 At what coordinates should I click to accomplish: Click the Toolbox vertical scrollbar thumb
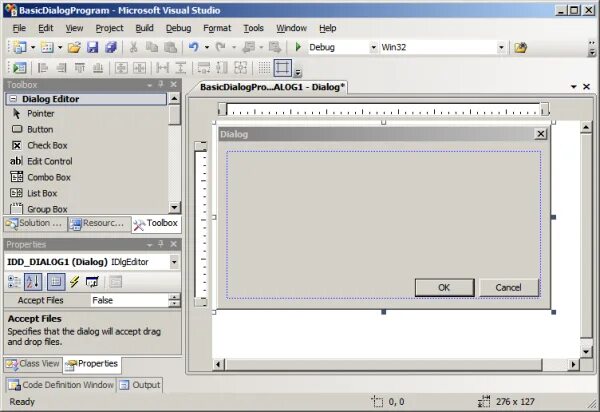tap(174, 115)
